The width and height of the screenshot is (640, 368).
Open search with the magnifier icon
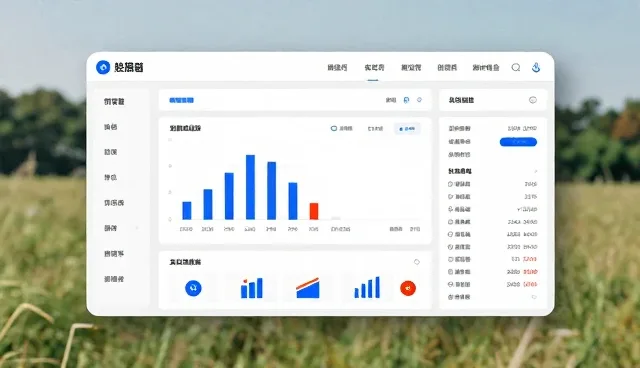pyautogui.click(x=516, y=67)
